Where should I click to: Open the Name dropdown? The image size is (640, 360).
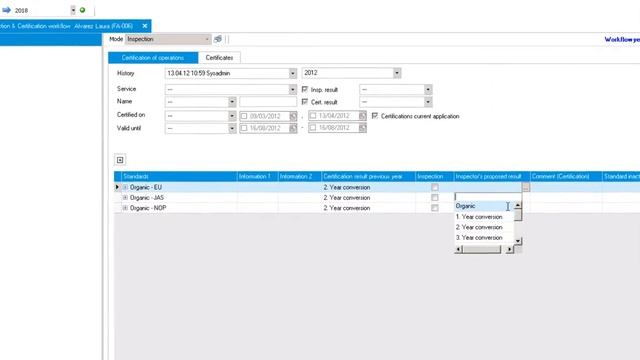pos(232,102)
